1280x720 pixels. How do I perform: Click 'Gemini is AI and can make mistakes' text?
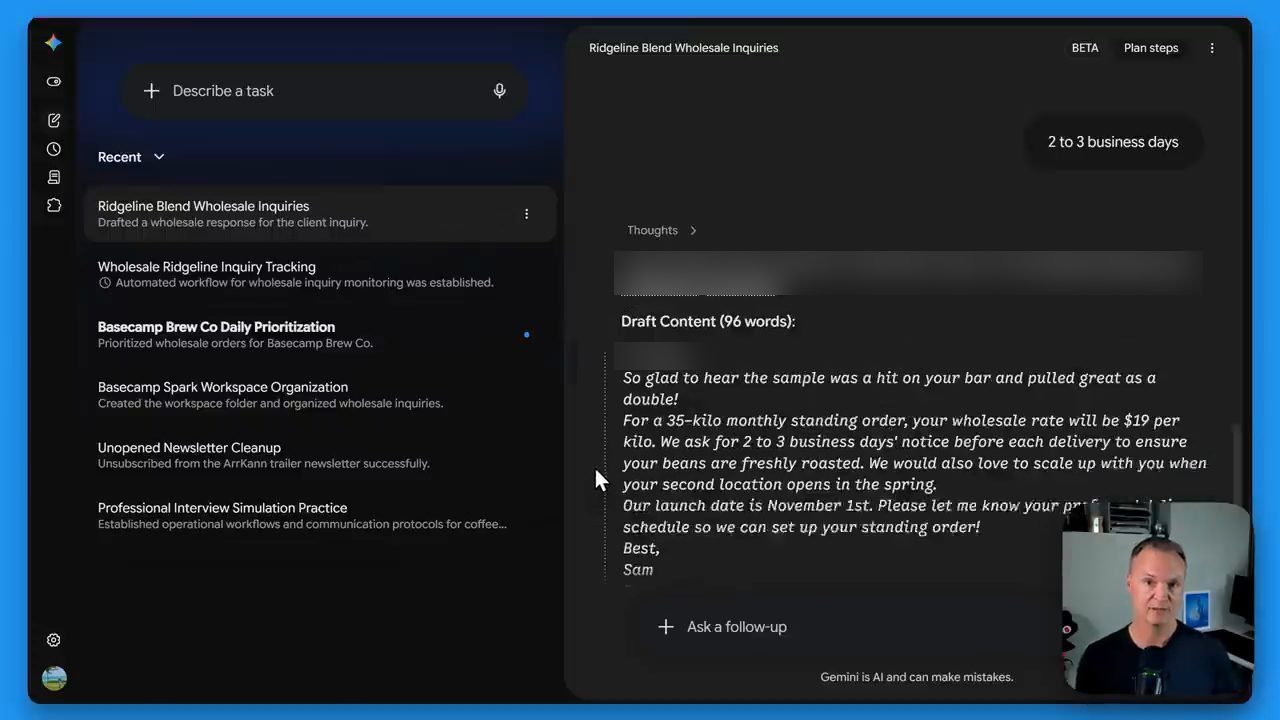point(917,677)
